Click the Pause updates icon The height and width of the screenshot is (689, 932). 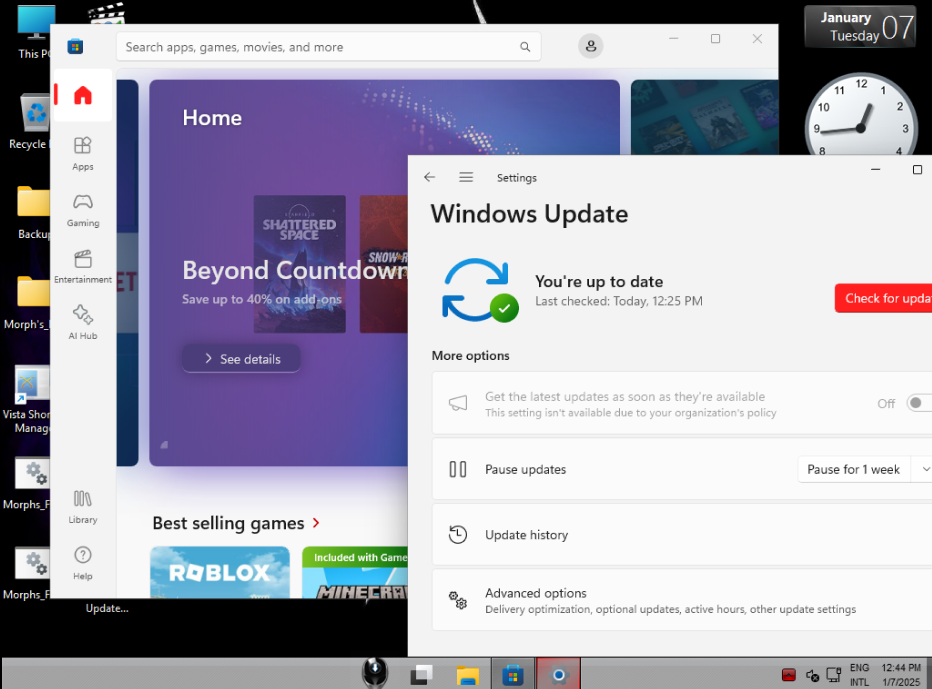point(458,470)
